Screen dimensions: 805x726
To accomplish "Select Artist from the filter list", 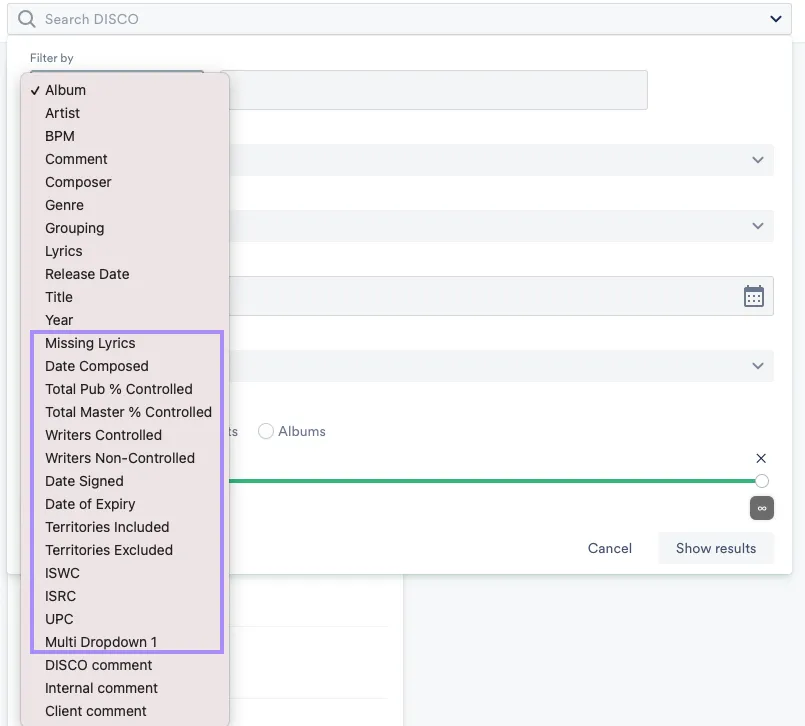I will click(x=62, y=112).
